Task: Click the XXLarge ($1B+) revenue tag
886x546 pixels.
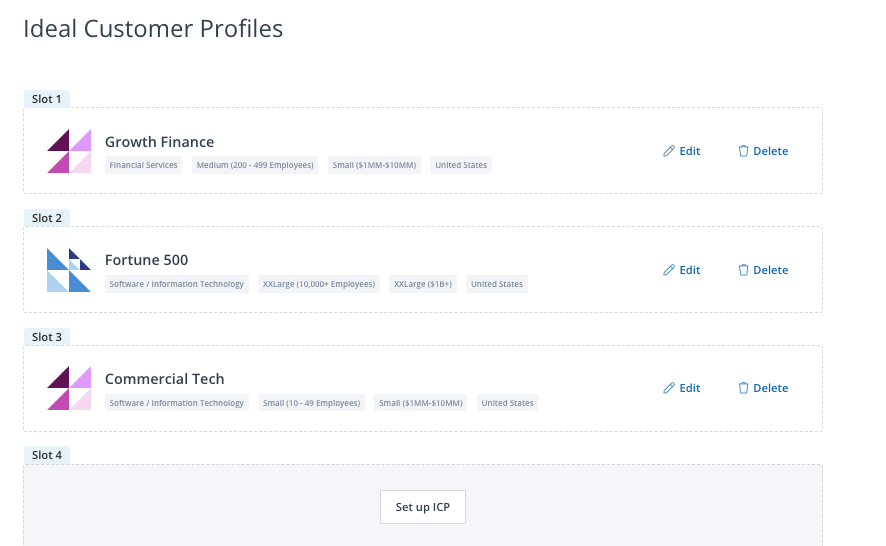Action: click(423, 284)
